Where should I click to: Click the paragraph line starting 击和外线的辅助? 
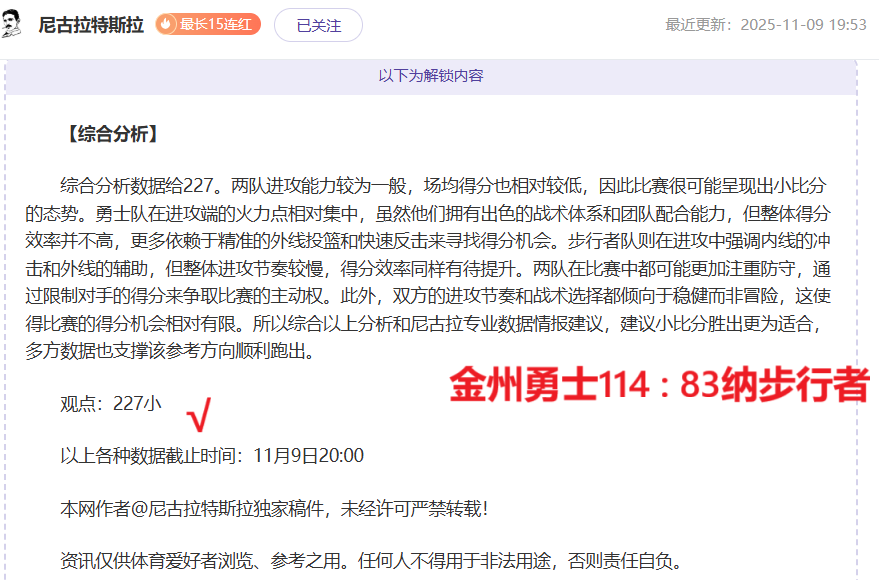click(x=428, y=269)
